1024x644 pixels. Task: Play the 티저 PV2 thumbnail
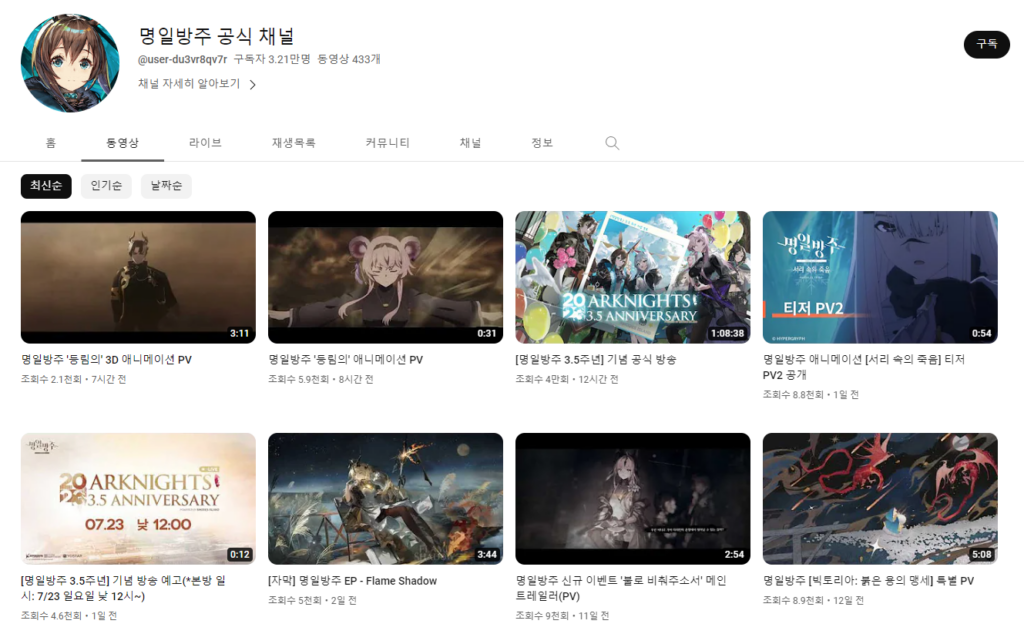[880, 277]
